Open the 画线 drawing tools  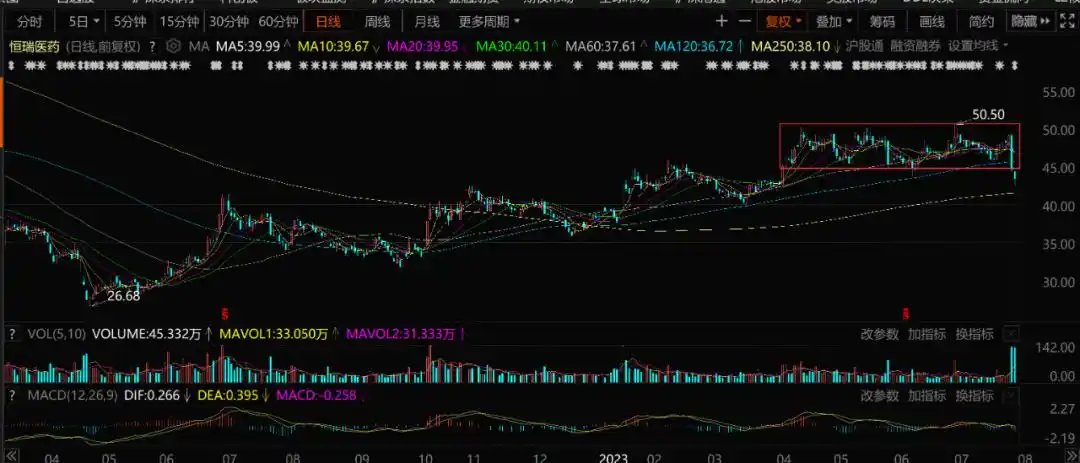[x=932, y=22]
